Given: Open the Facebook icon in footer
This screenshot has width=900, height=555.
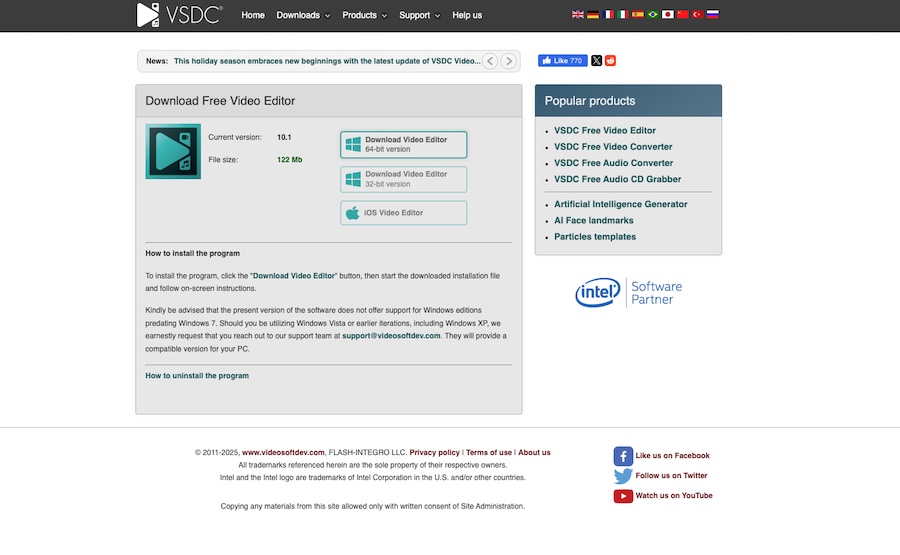Looking at the screenshot, I should pos(623,456).
